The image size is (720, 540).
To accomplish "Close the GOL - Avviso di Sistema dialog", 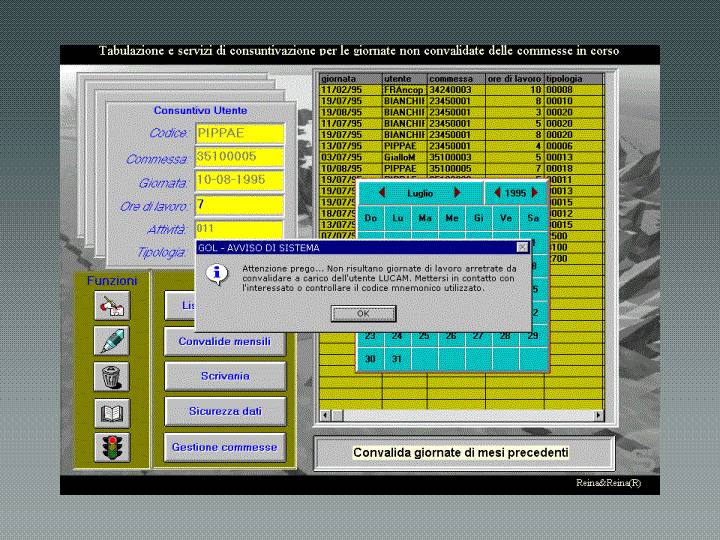I will pyautogui.click(x=521, y=247).
